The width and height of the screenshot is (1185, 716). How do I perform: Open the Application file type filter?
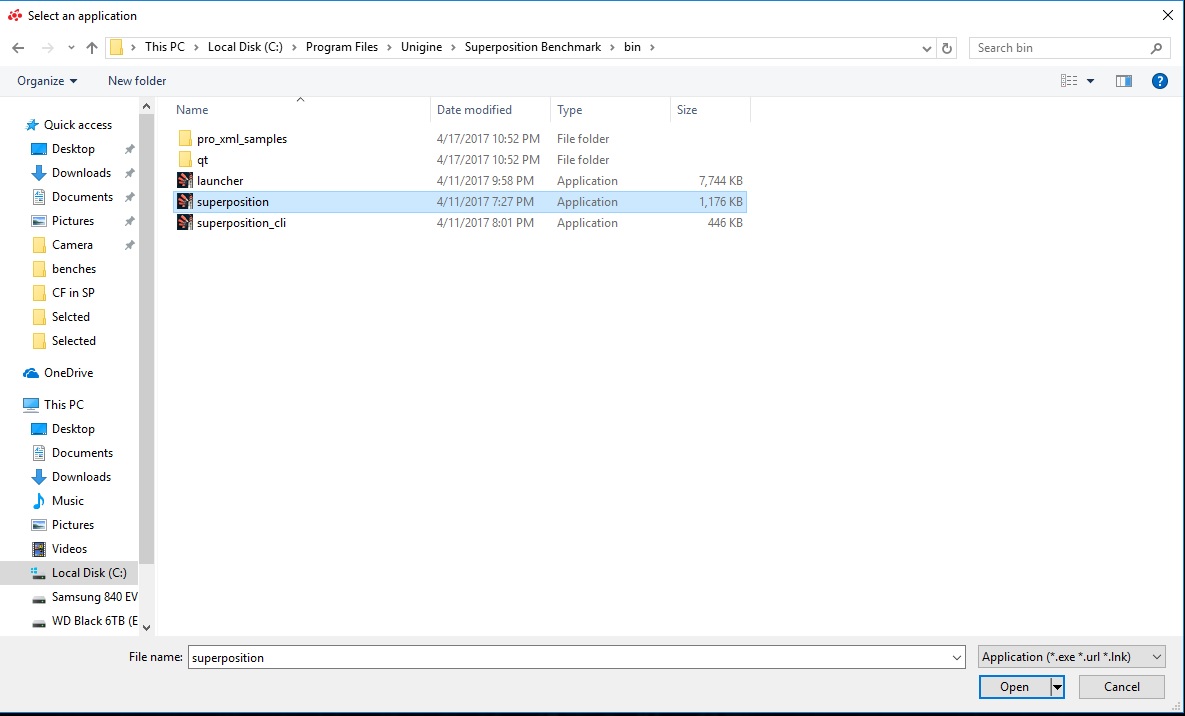(1072, 657)
